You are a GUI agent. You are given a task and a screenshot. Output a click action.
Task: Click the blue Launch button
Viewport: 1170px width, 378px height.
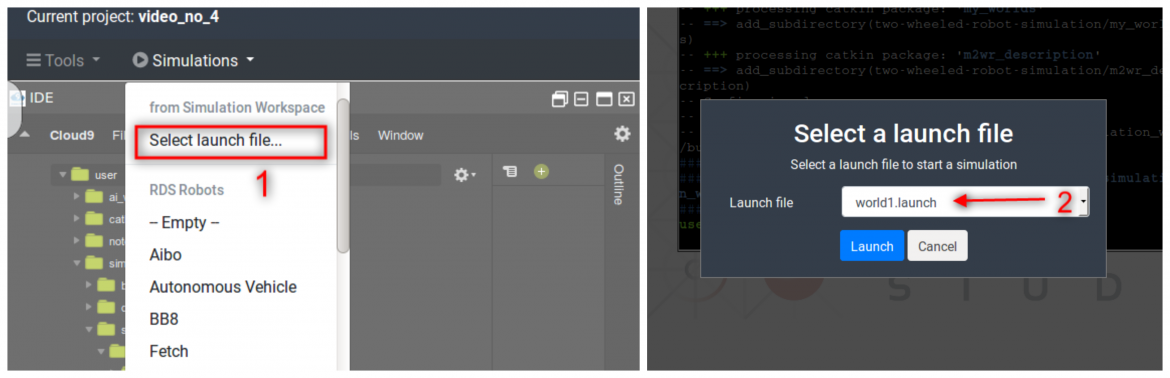click(x=872, y=246)
